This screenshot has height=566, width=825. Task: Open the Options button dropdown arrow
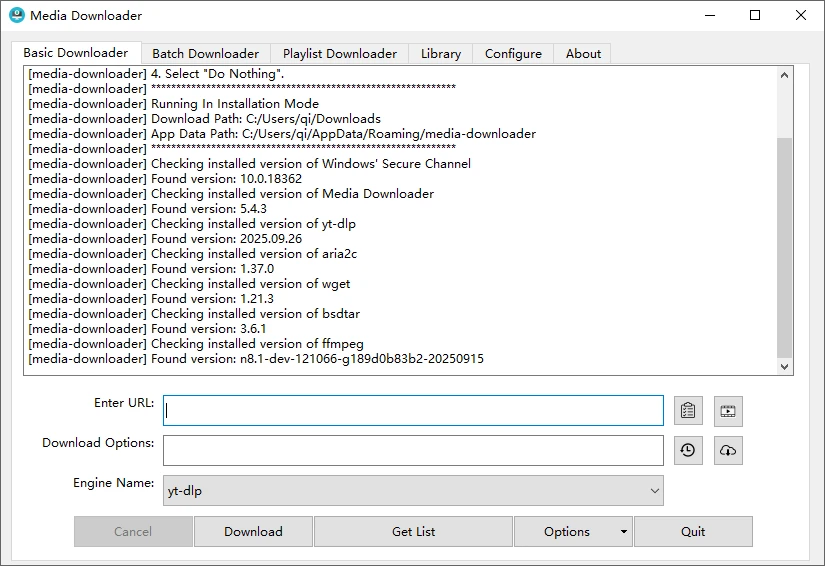click(x=624, y=532)
